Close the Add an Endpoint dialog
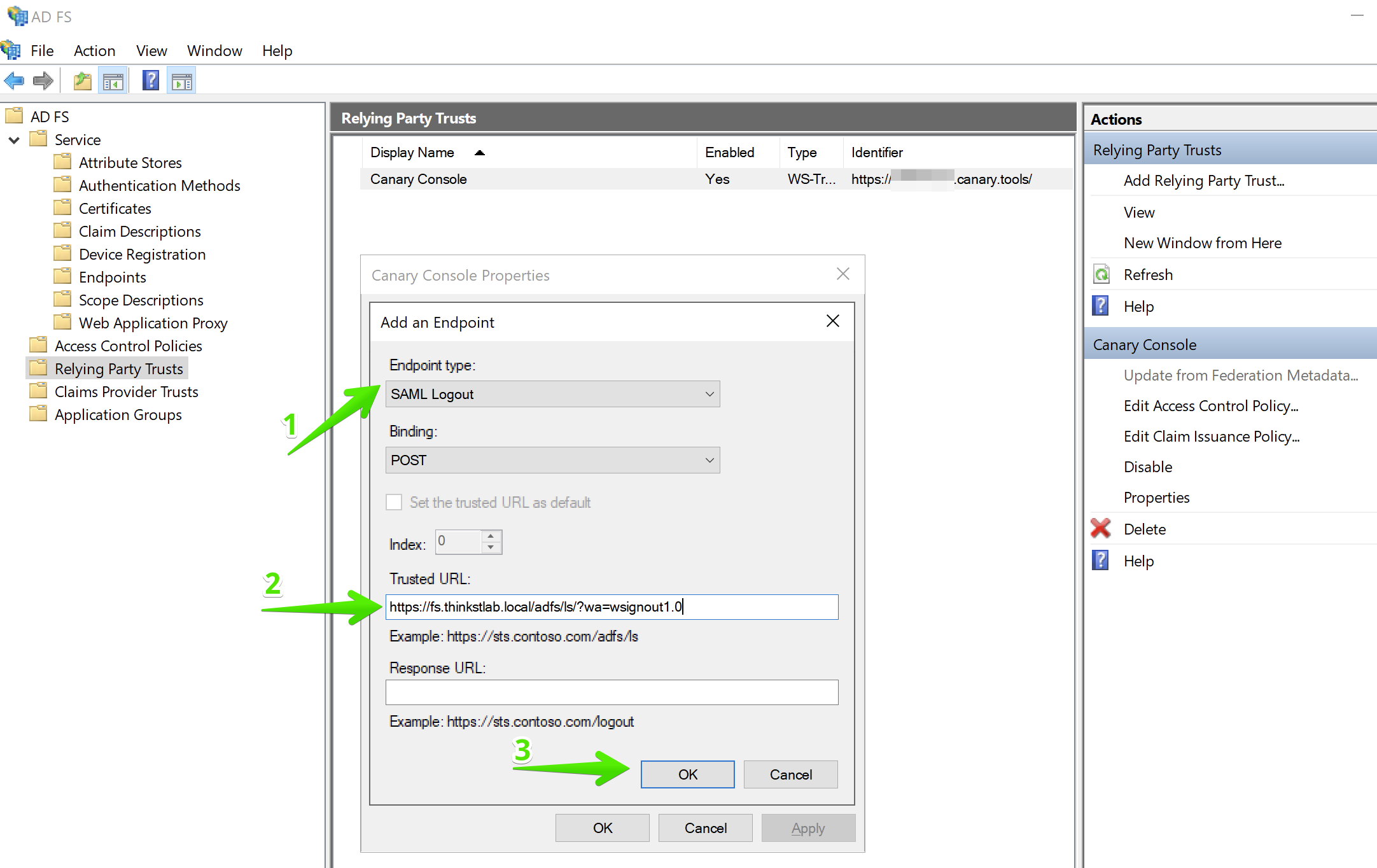Viewport: 1377px width, 868px height. point(833,321)
